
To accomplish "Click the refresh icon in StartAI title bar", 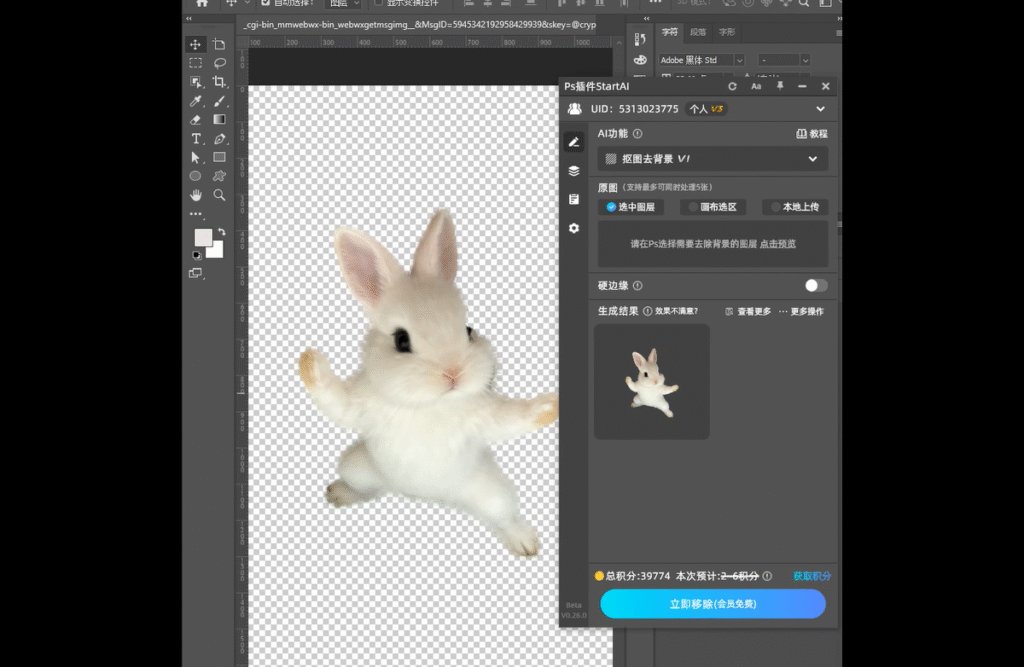I will (732, 86).
